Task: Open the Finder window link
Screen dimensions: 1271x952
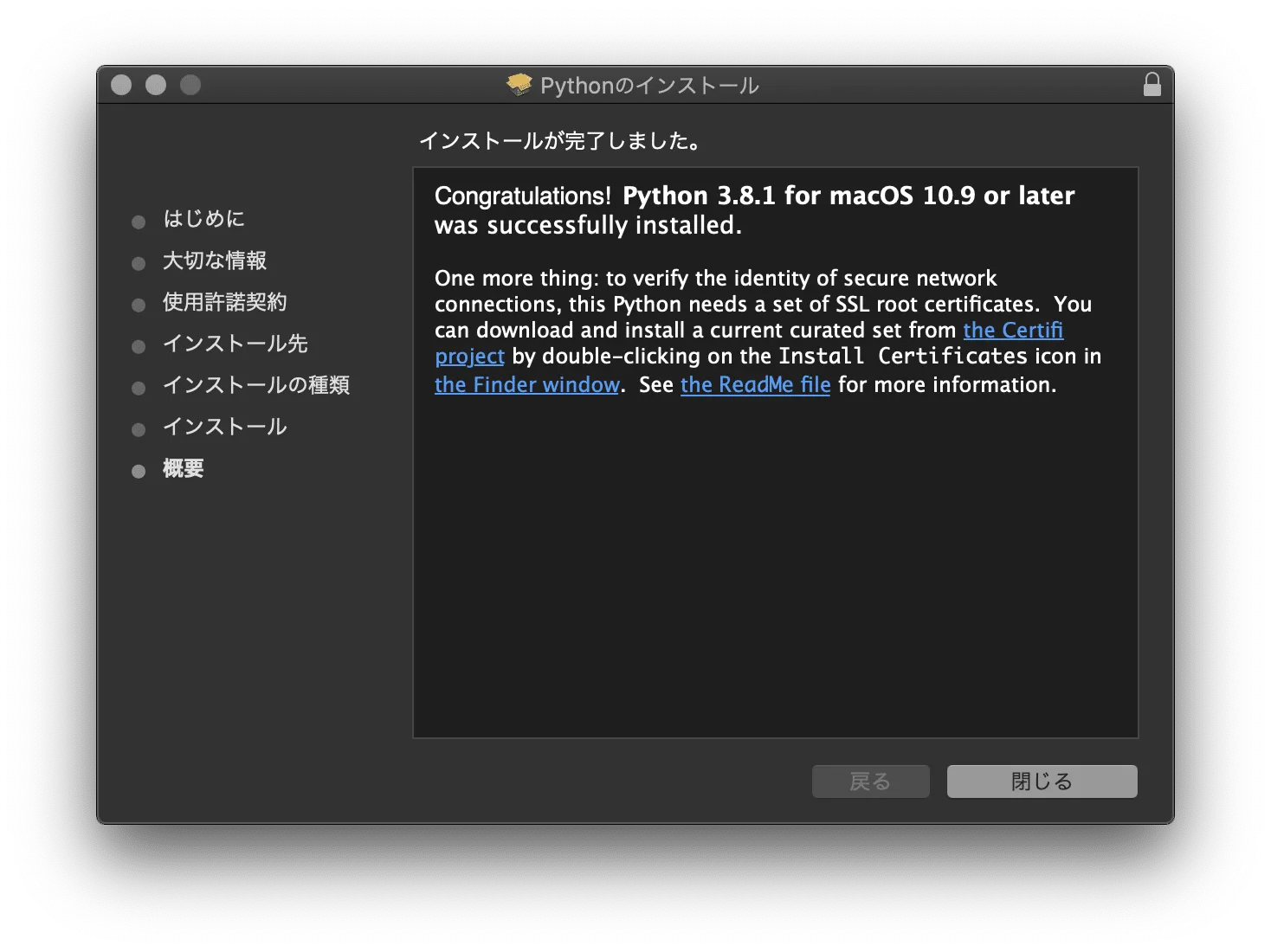Action: [x=526, y=385]
